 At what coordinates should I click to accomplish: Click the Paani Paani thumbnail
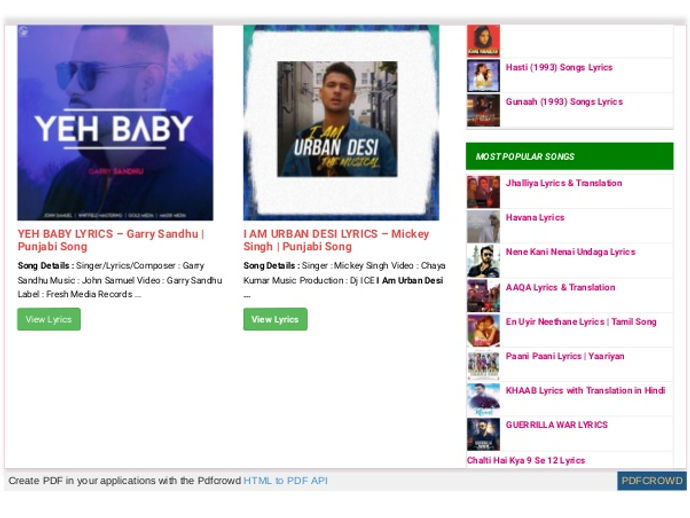point(483,365)
